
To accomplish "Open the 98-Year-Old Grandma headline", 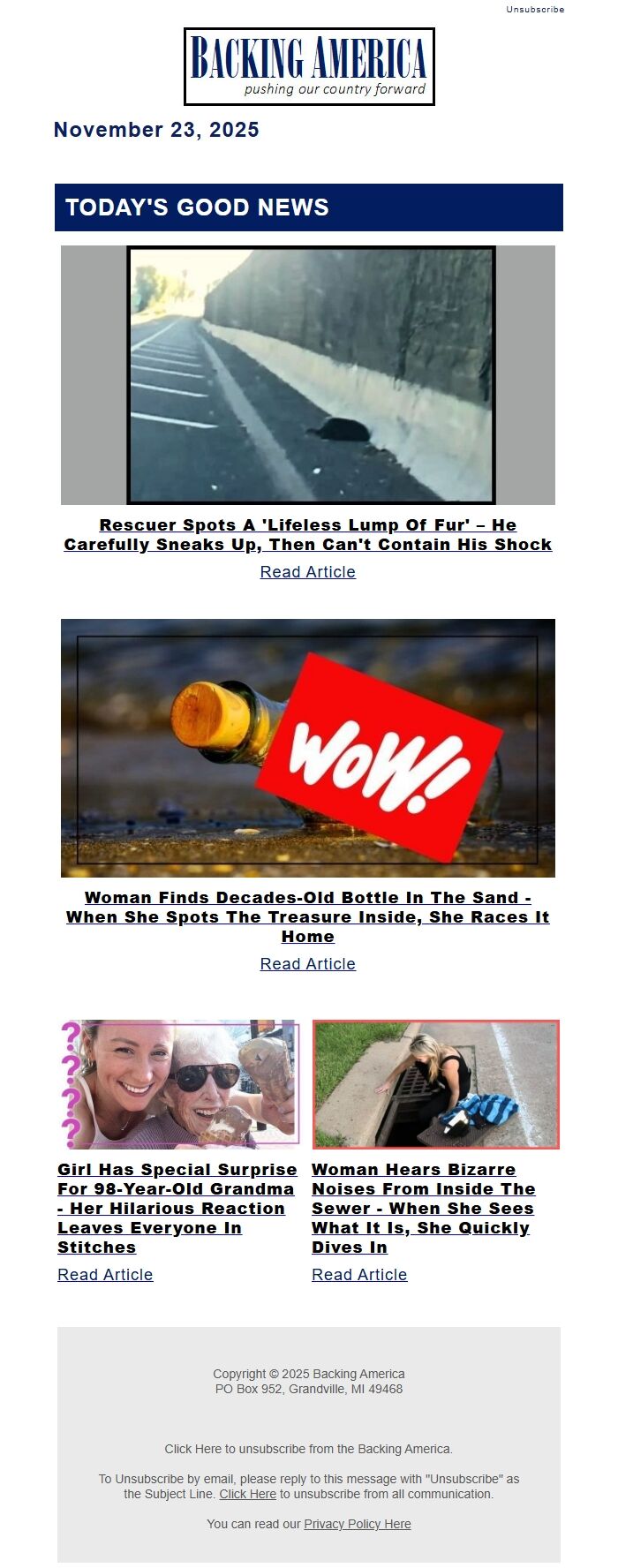I will pos(177,1208).
